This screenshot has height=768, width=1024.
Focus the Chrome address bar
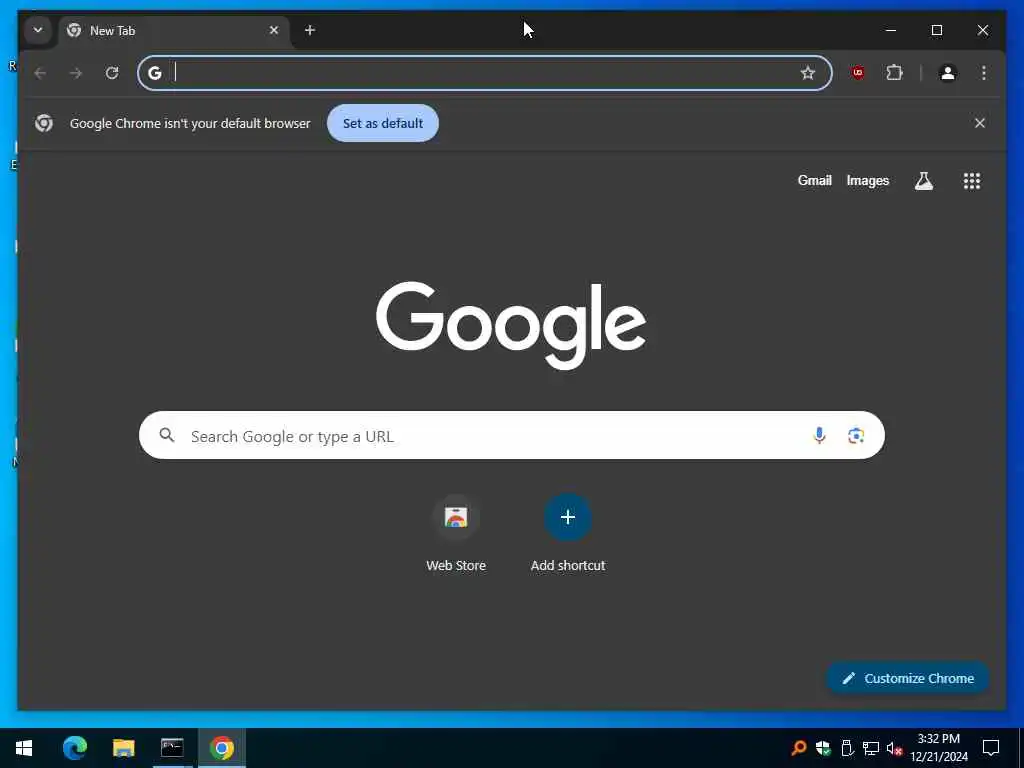click(x=485, y=73)
